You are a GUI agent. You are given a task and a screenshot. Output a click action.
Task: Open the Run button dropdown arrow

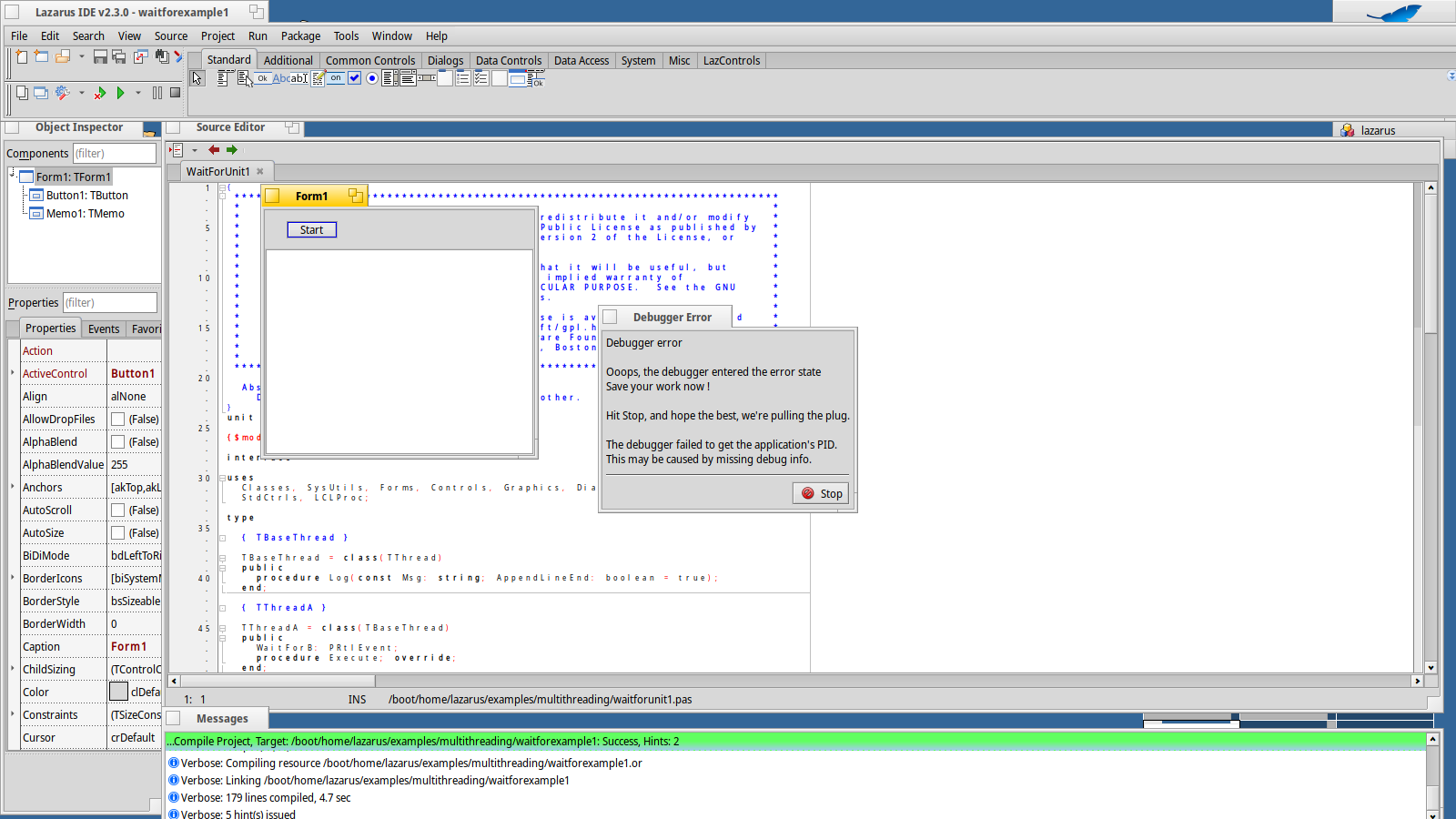(x=138, y=93)
